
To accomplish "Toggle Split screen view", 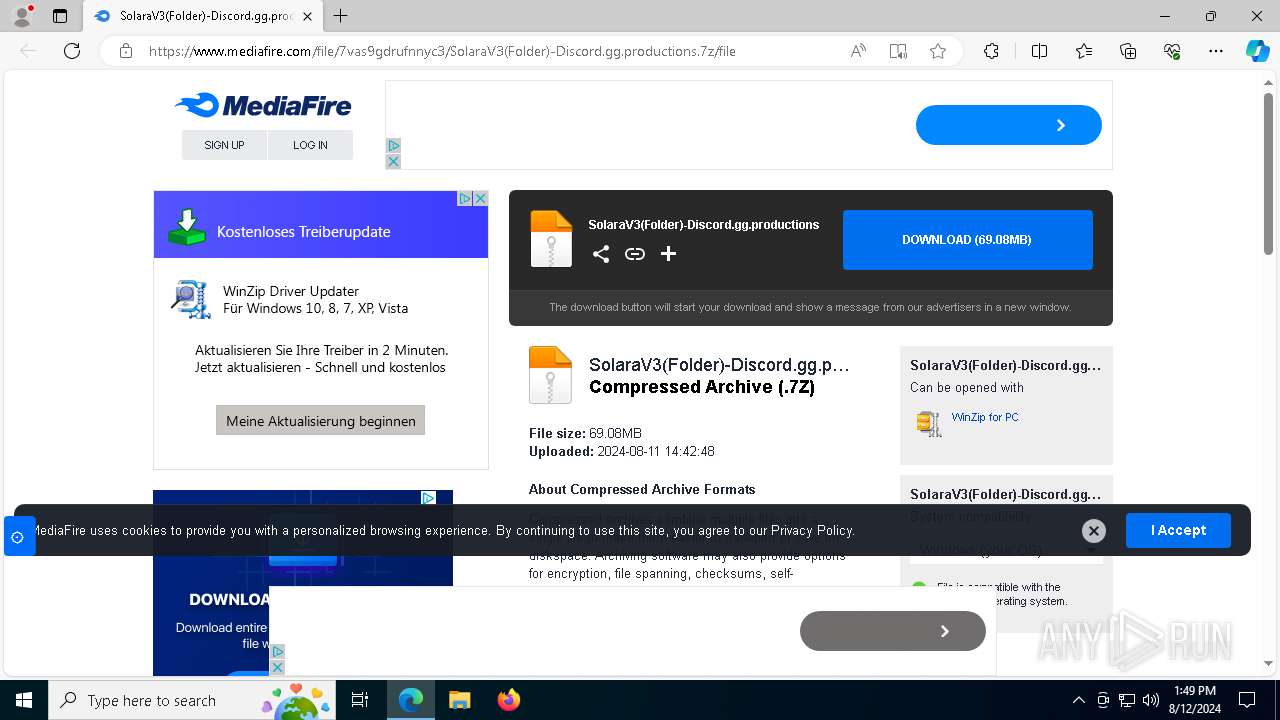I will pyautogui.click(x=1039, y=51).
